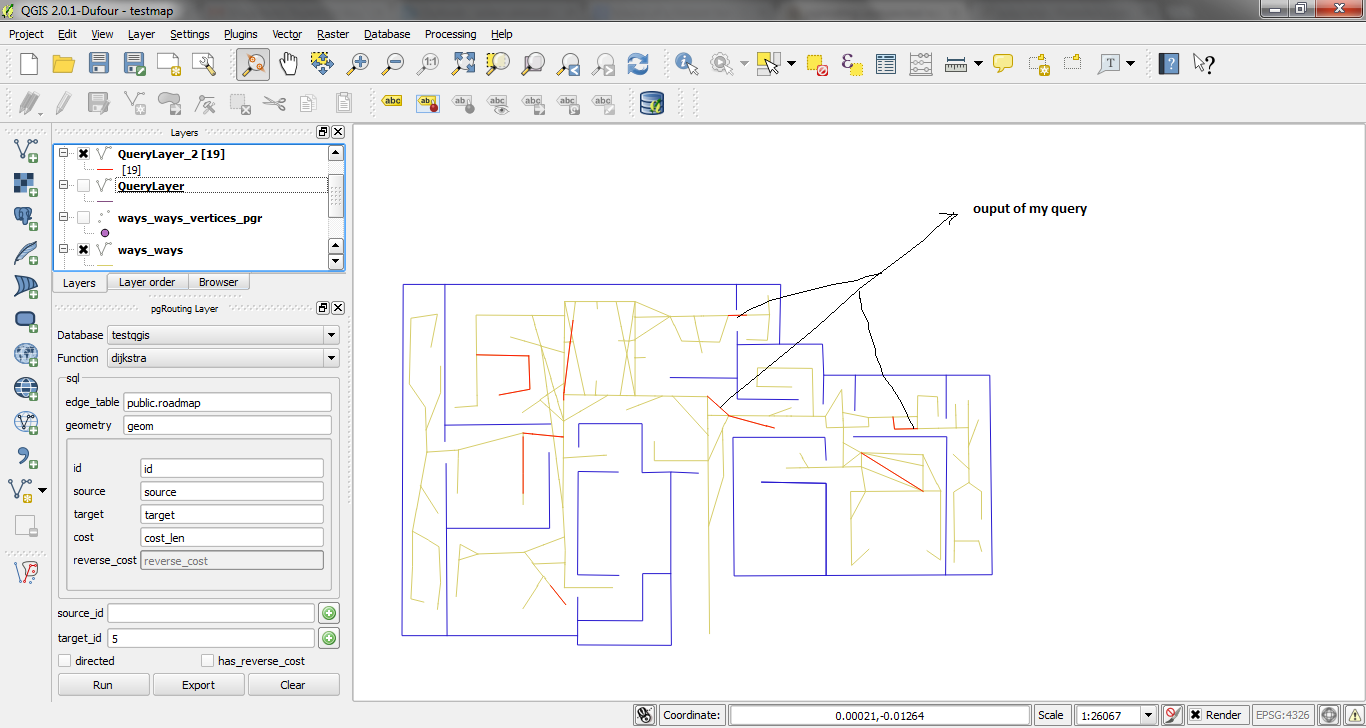Viewport: 1366px width, 728px height.
Task: Add WMS layer globe icon
Action: [x=26, y=354]
